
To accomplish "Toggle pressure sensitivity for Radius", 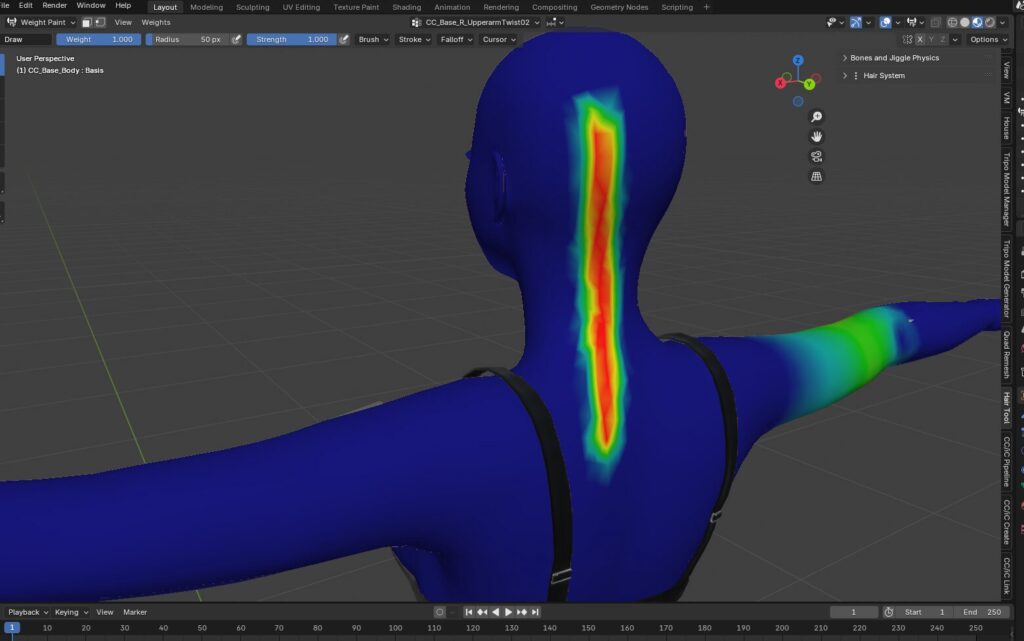I will 236,39.
